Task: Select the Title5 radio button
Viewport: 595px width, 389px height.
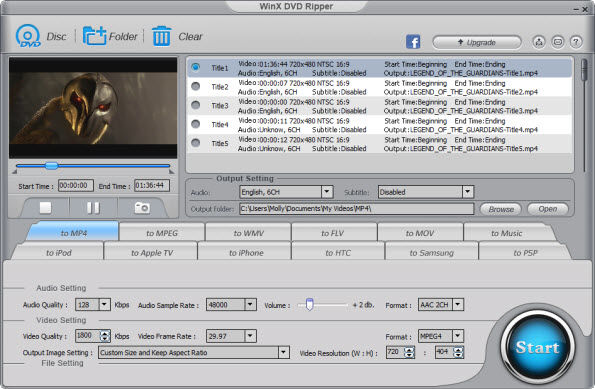Action: (195, 143)
